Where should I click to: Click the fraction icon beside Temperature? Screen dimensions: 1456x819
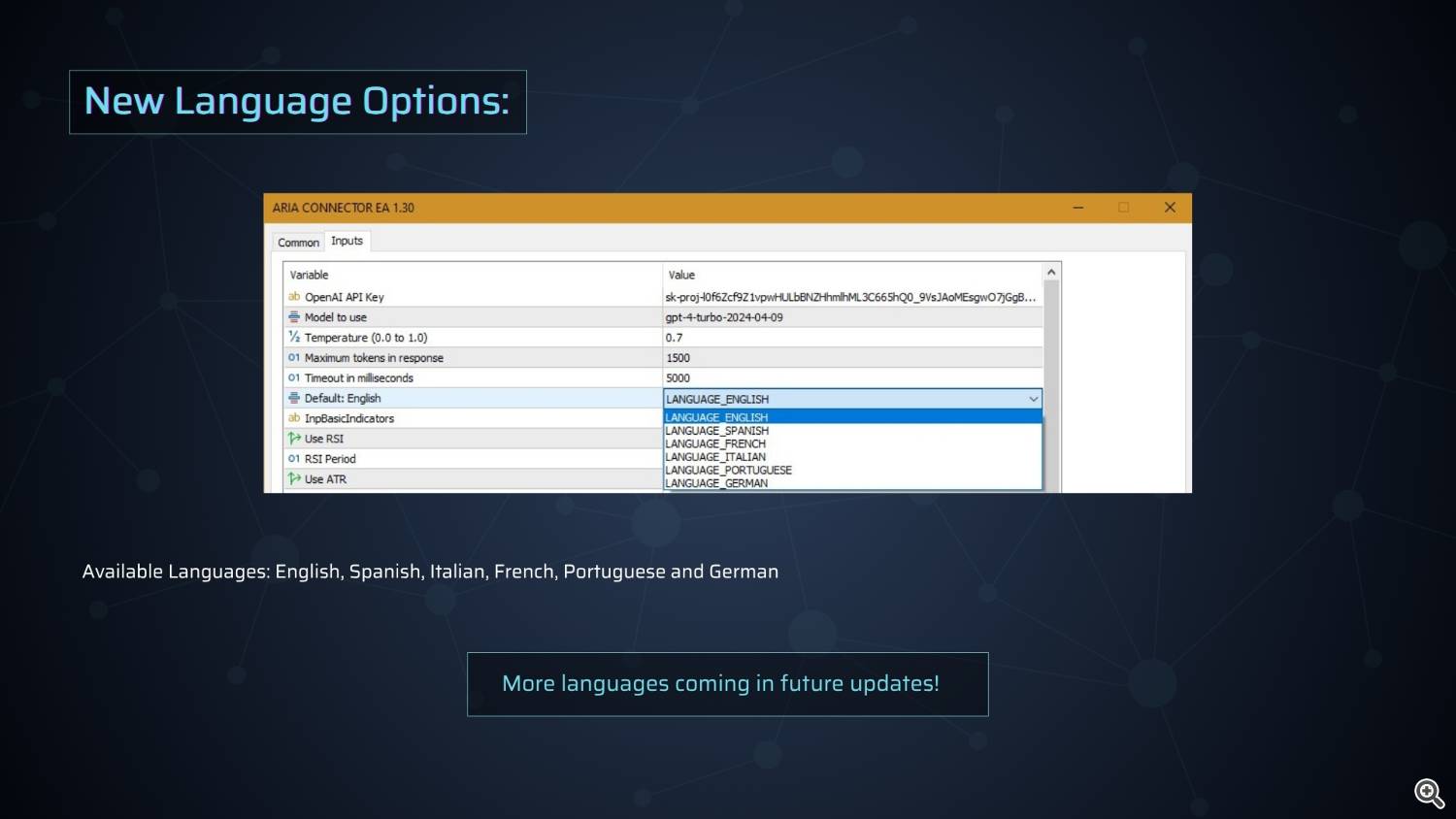coord(294,338)
